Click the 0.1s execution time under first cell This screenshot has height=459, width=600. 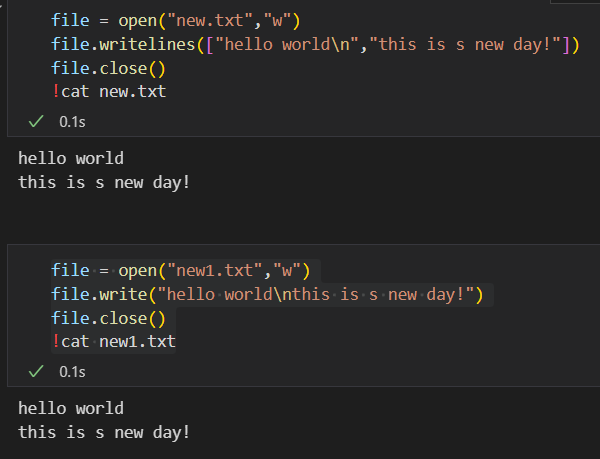72,121
